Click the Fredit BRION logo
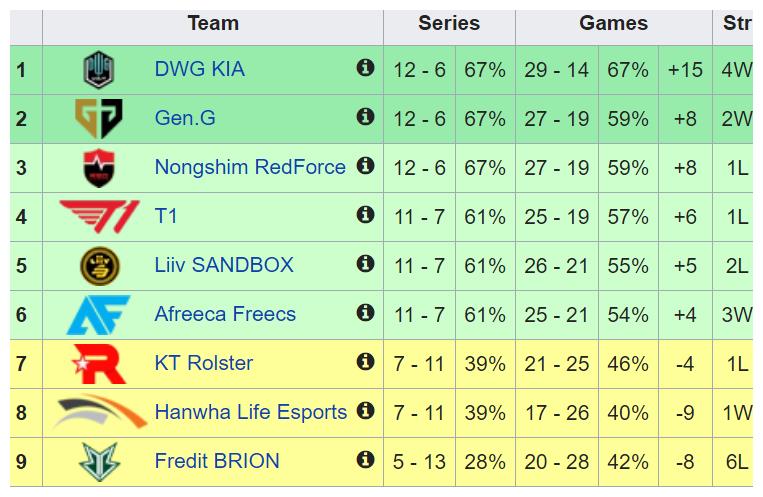The width and height of the screenshot is (763, 497). pyautogui.click(x=99, y=461)
